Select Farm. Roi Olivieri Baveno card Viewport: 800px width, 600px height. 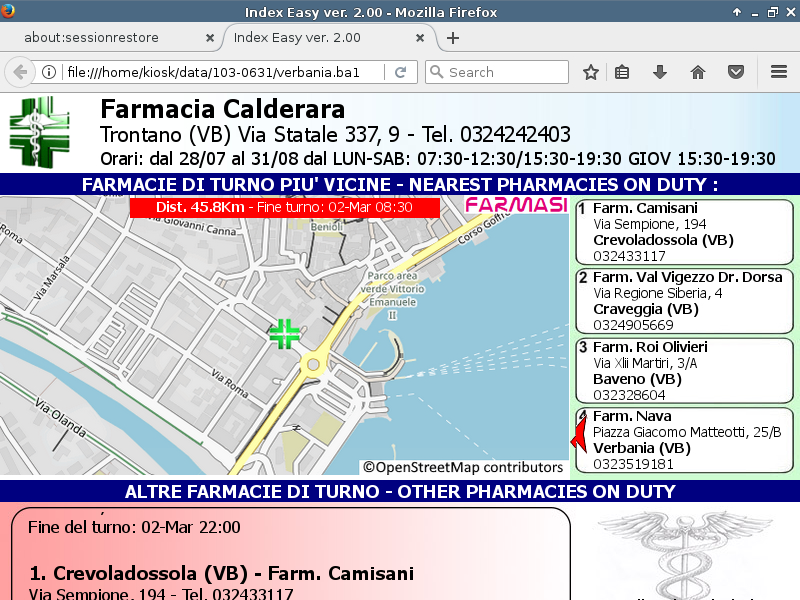[684, 370]
